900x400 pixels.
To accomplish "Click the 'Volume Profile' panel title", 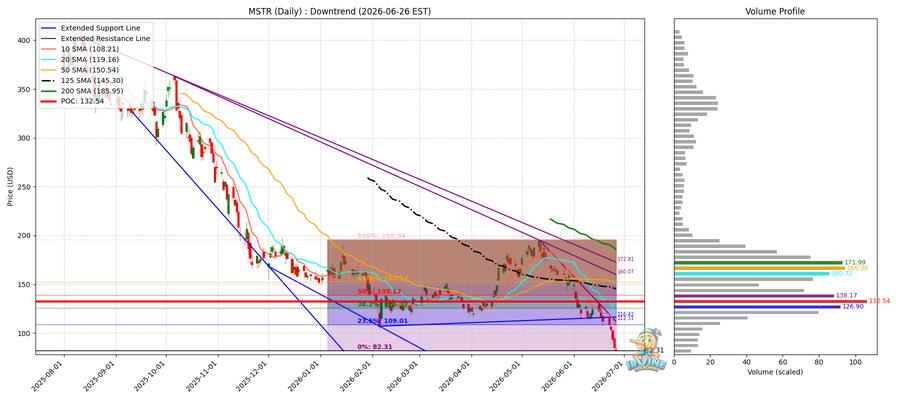I will coord(774,11).
